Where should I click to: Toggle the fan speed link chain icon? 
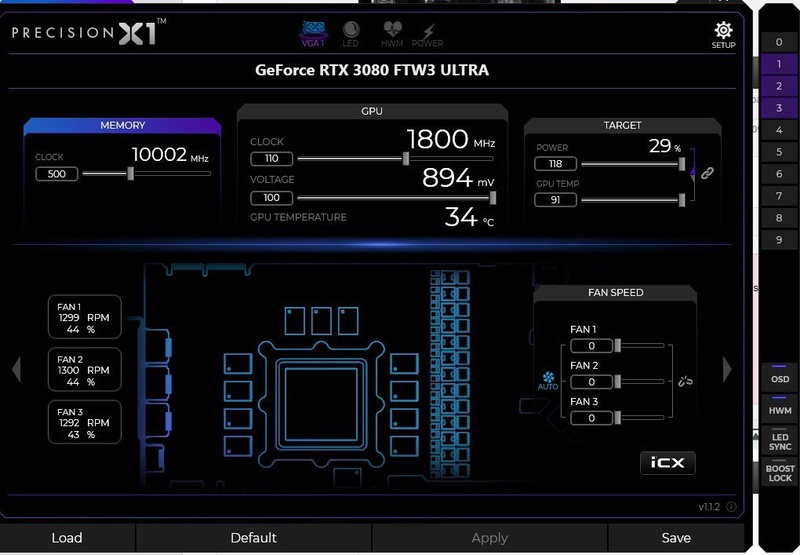click(685, 381)
